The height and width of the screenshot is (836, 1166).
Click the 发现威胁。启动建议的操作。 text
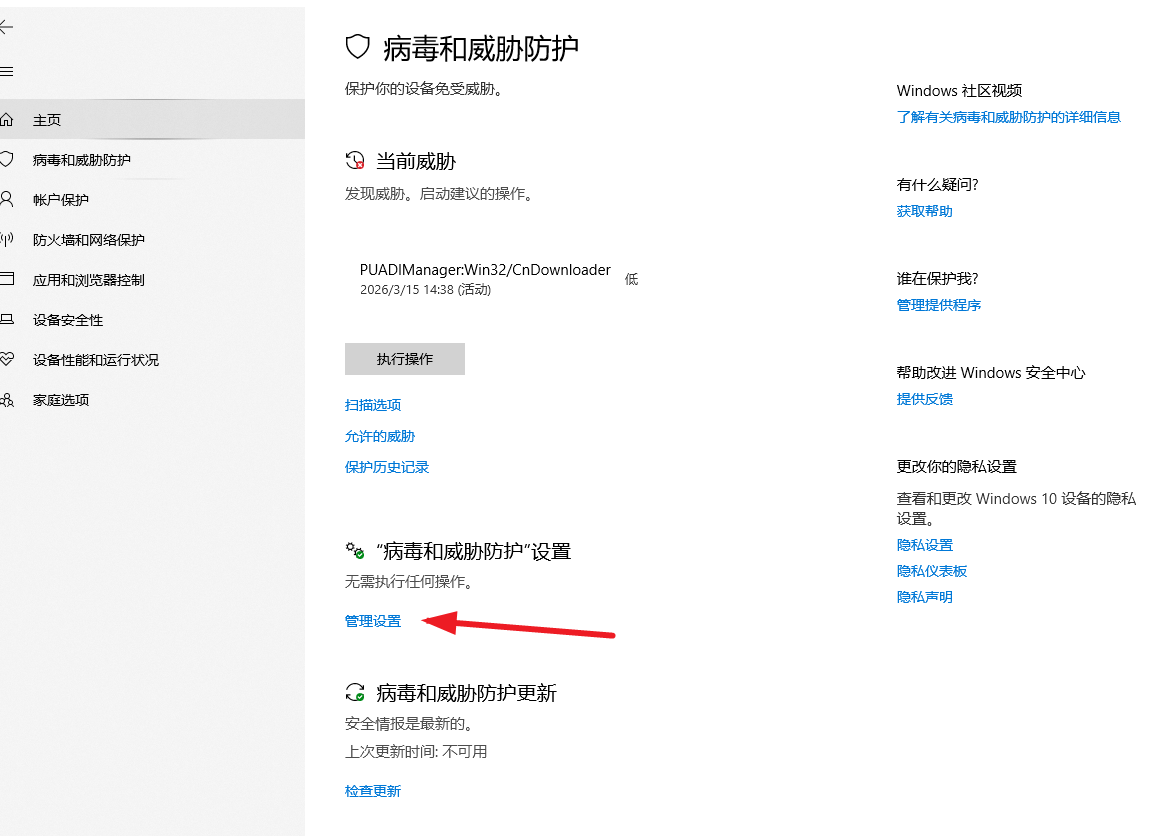(439, 194)
